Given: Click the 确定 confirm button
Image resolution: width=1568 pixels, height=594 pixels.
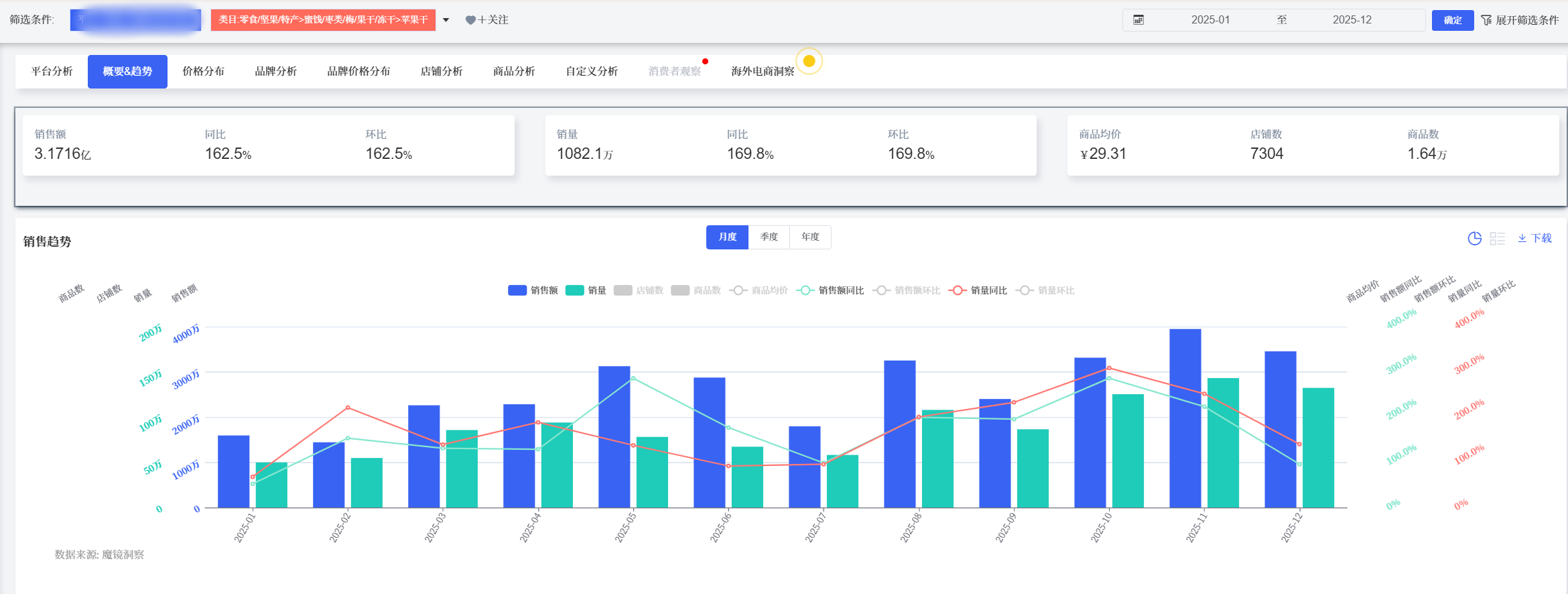Looking at the screenshot, I should (x=1452, y=20).
